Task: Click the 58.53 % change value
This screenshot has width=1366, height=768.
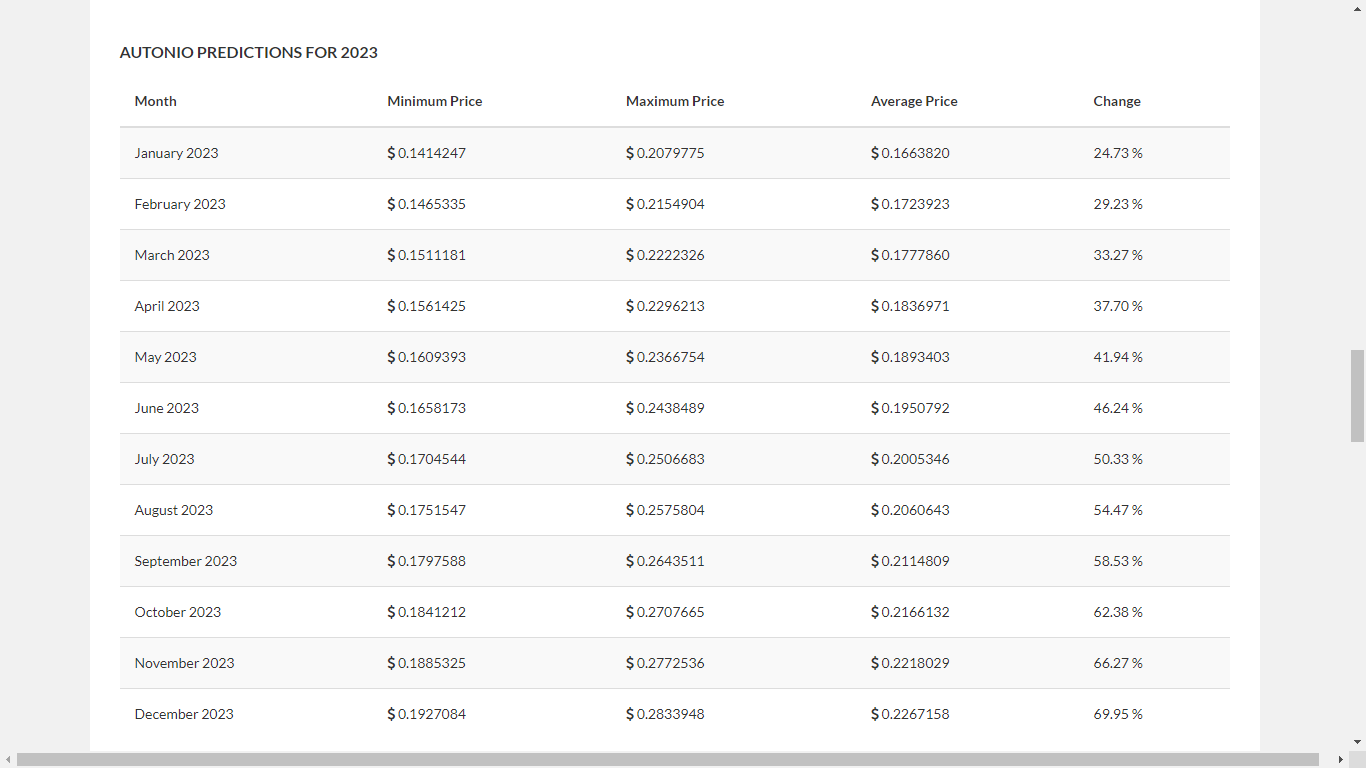Action: point(1118,561)
